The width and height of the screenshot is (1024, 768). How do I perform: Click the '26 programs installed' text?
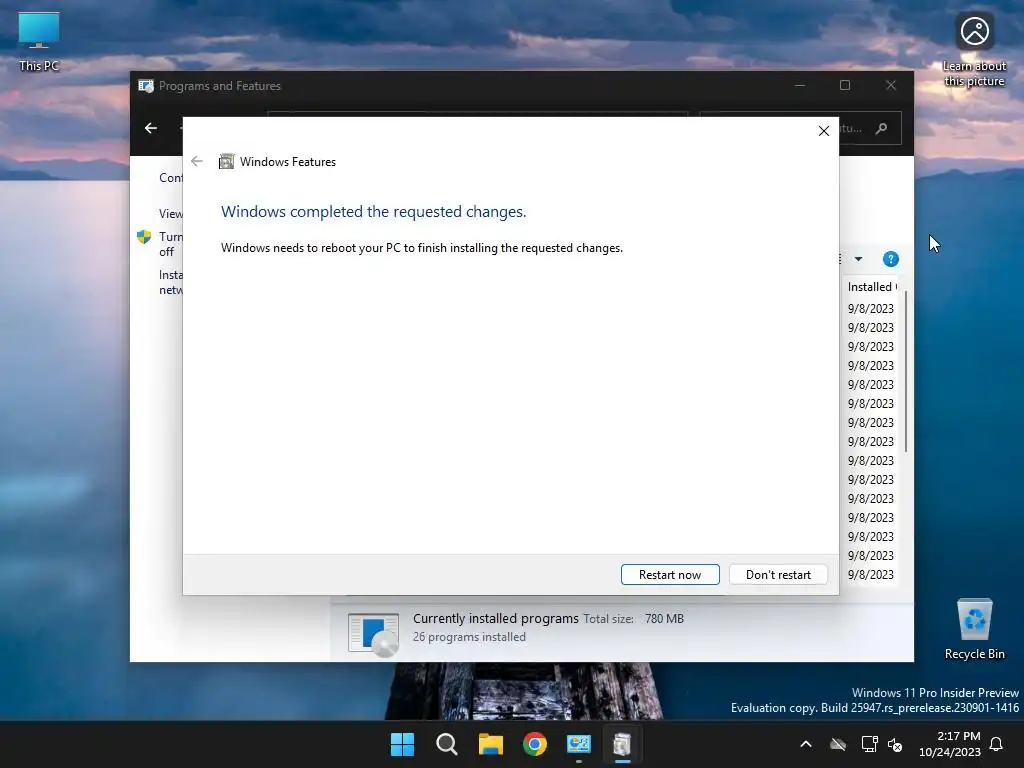469,637
